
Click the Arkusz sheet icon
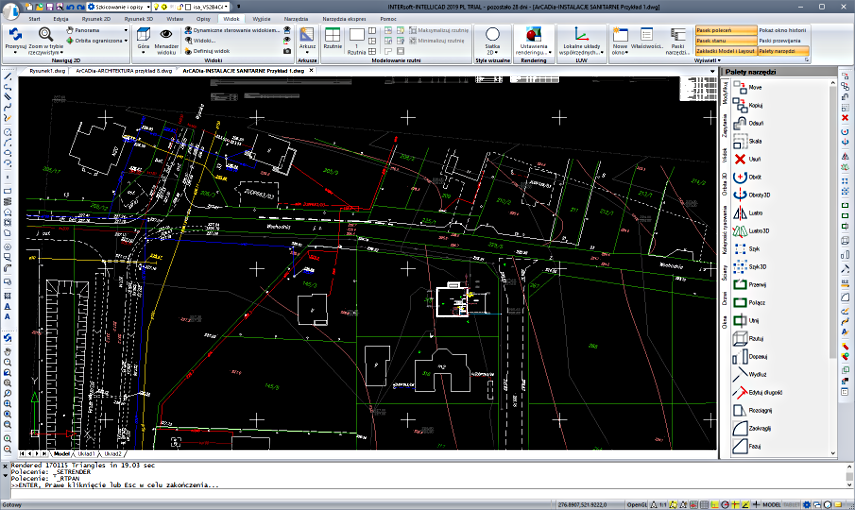(307, 34)
